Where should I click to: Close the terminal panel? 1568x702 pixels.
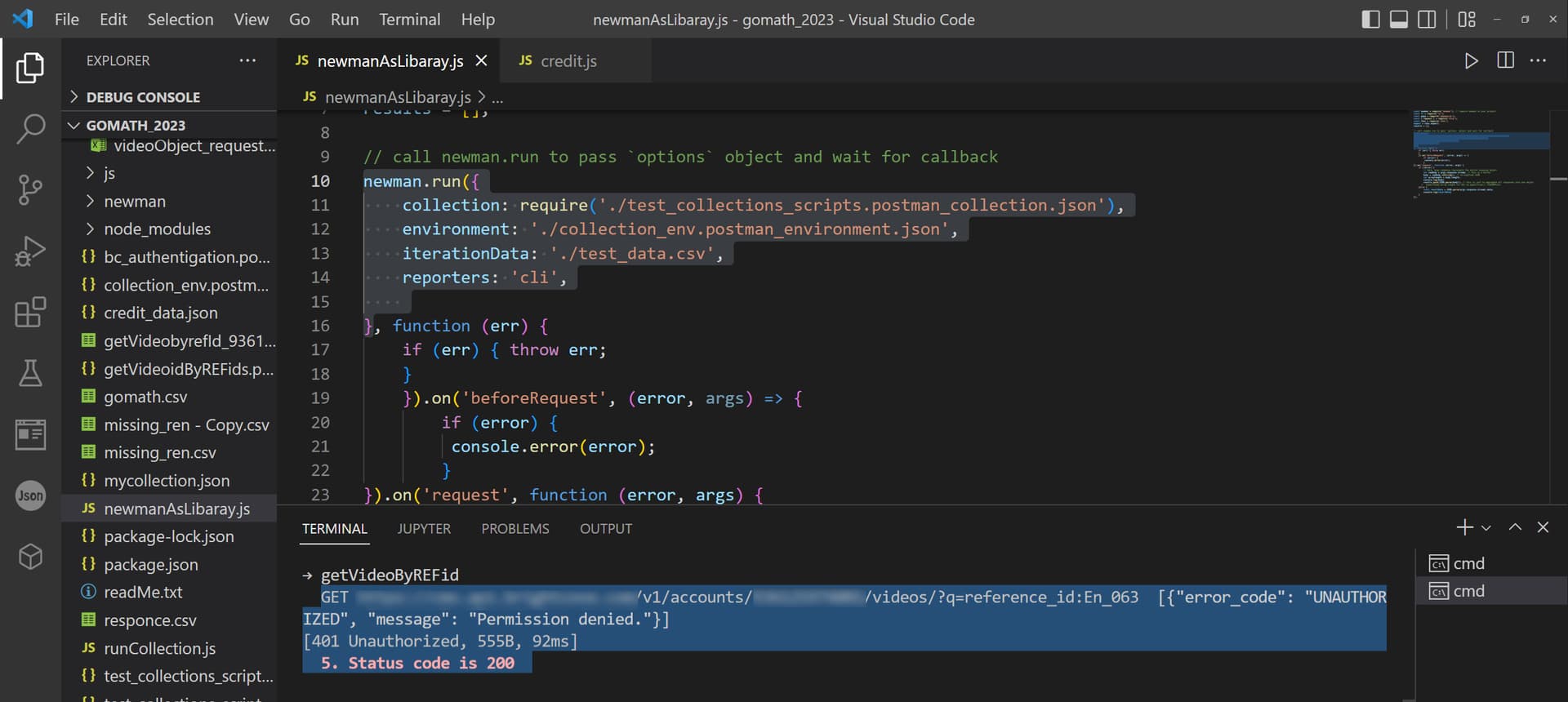[x=1543, y=527]
